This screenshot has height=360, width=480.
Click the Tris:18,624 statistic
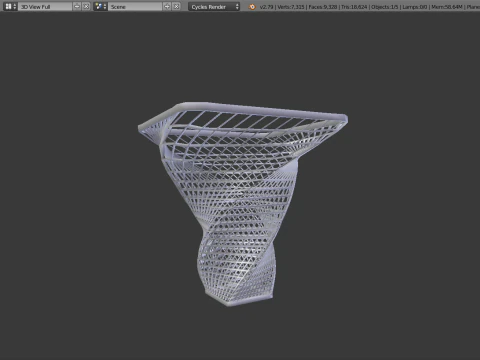pyautogui.click(x=354, y=7)
